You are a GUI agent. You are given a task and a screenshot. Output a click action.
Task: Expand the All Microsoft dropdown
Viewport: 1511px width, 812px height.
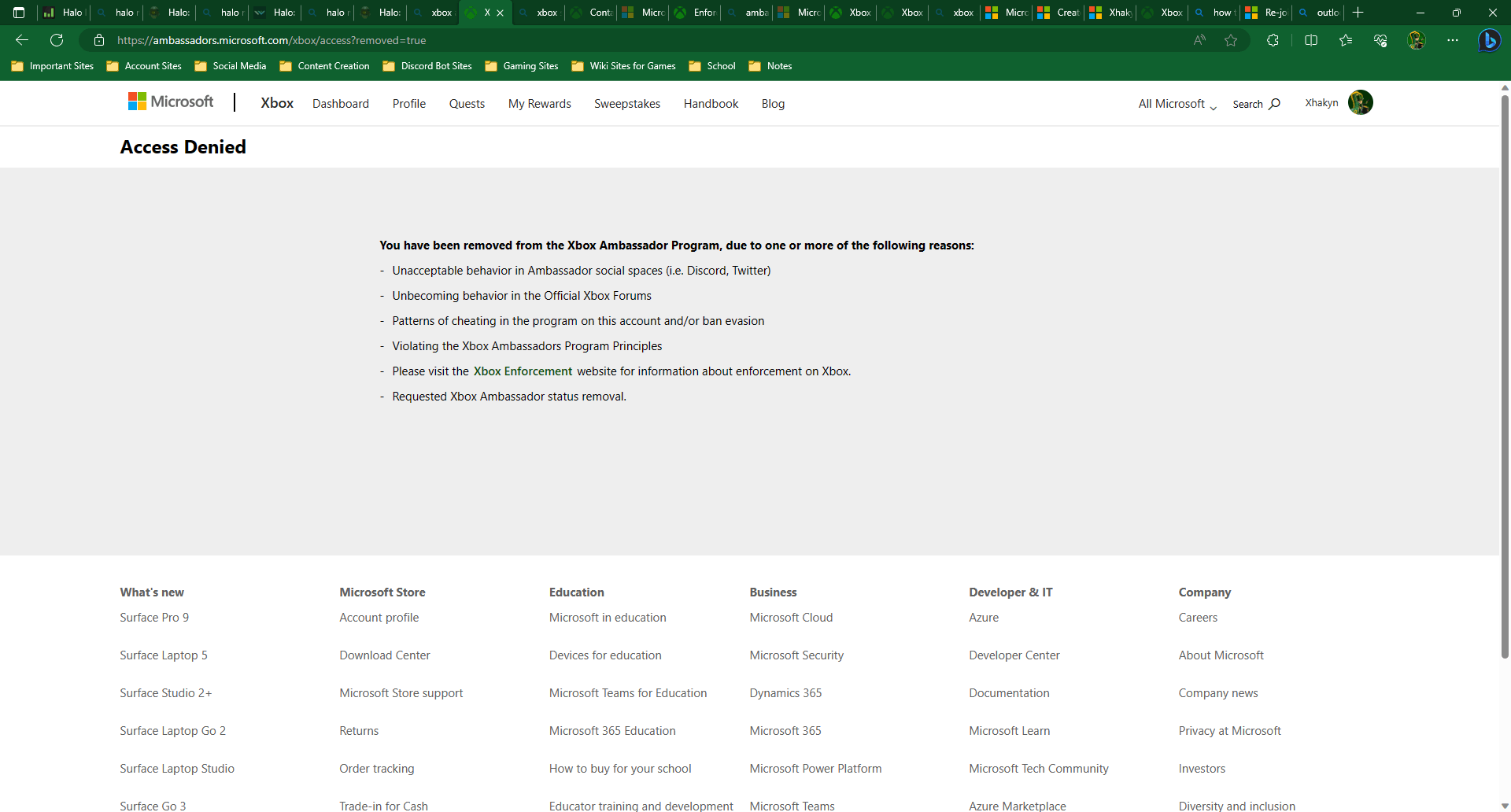[1177, 104]
